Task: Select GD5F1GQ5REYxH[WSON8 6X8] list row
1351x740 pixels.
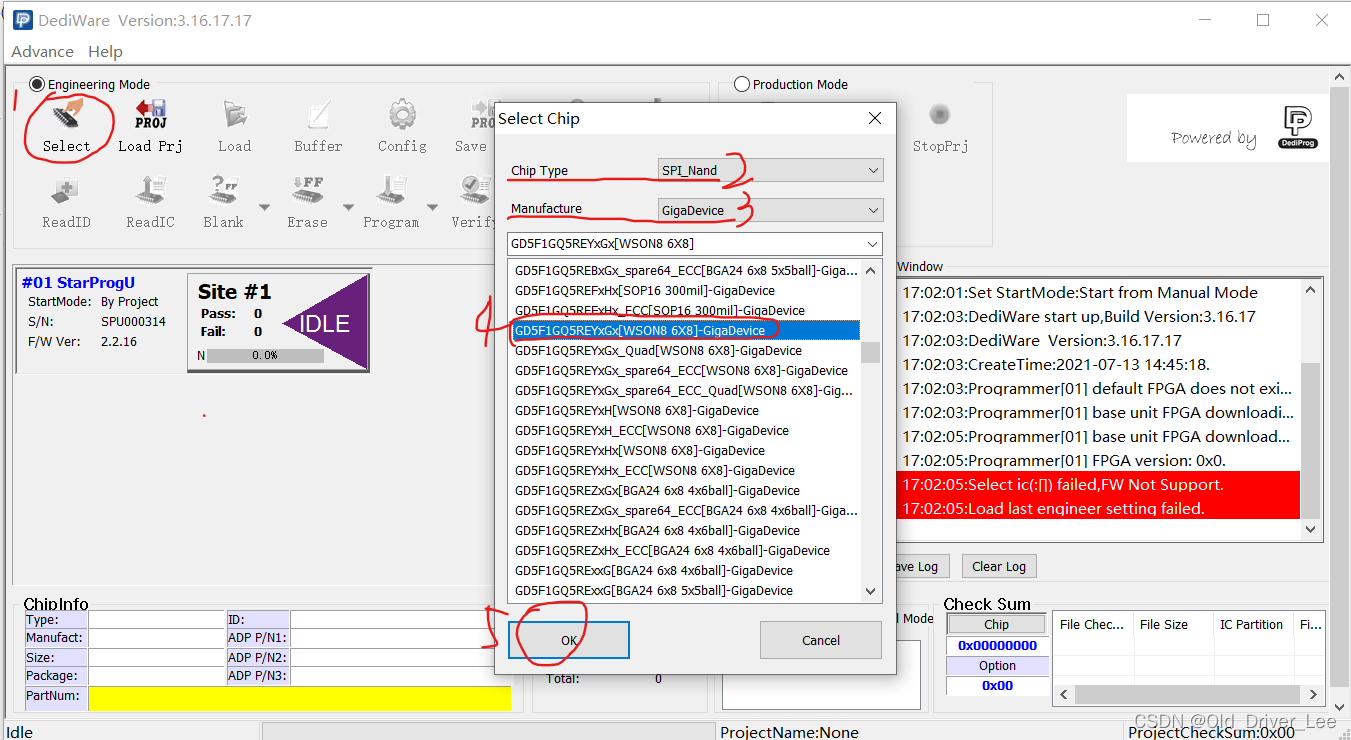Action: pos(685,410)
